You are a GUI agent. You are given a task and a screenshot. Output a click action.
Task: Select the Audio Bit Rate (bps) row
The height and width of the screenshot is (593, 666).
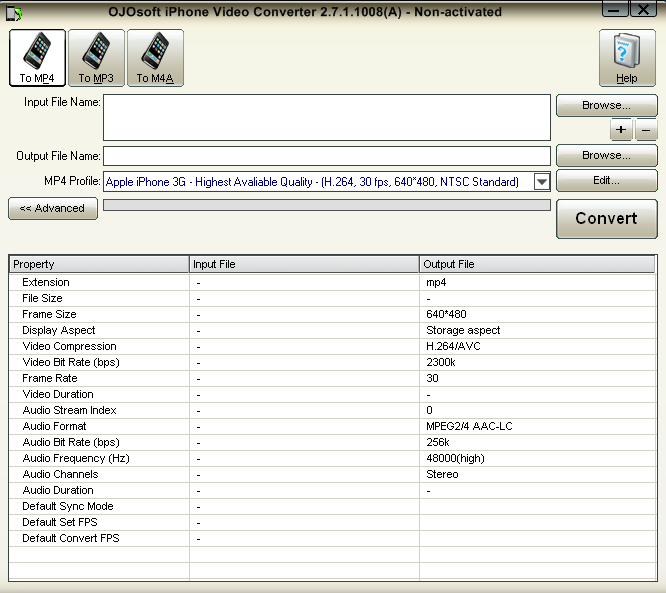(x=333, y=443)
